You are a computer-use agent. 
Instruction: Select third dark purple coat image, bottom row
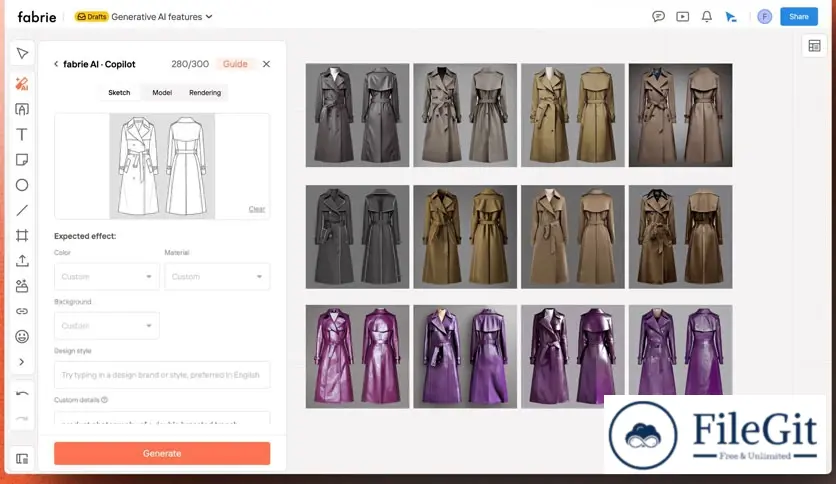(x=573, y=357)
